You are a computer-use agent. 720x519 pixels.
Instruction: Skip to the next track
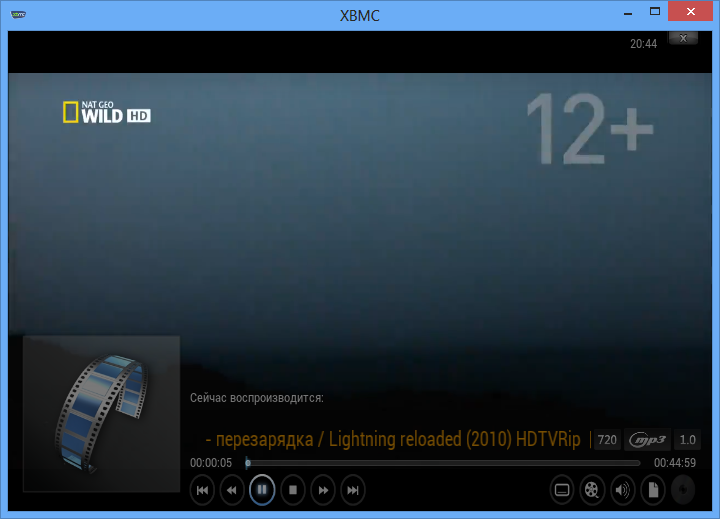coord(353,490)
